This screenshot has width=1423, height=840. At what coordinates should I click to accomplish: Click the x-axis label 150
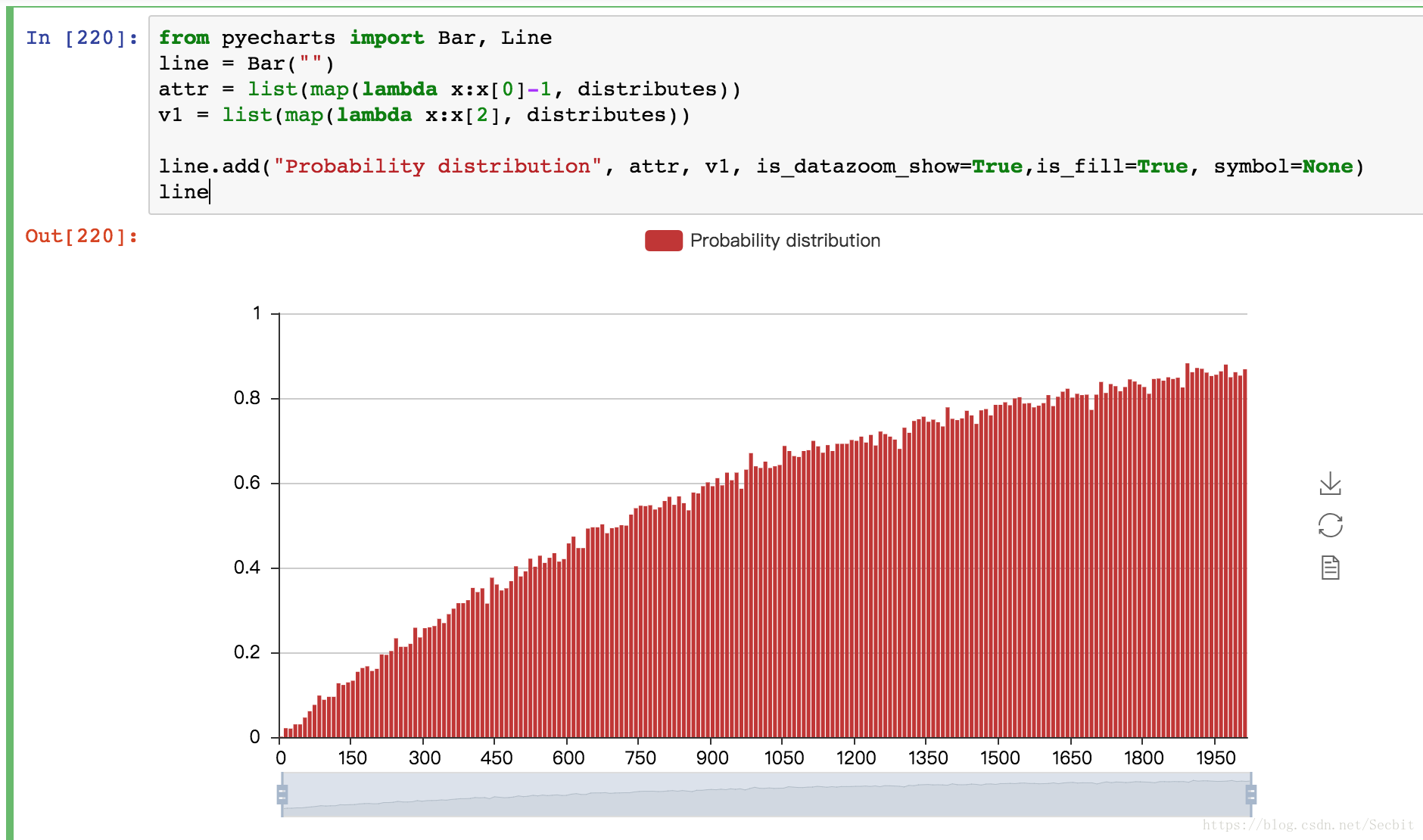tap(352, 758)
